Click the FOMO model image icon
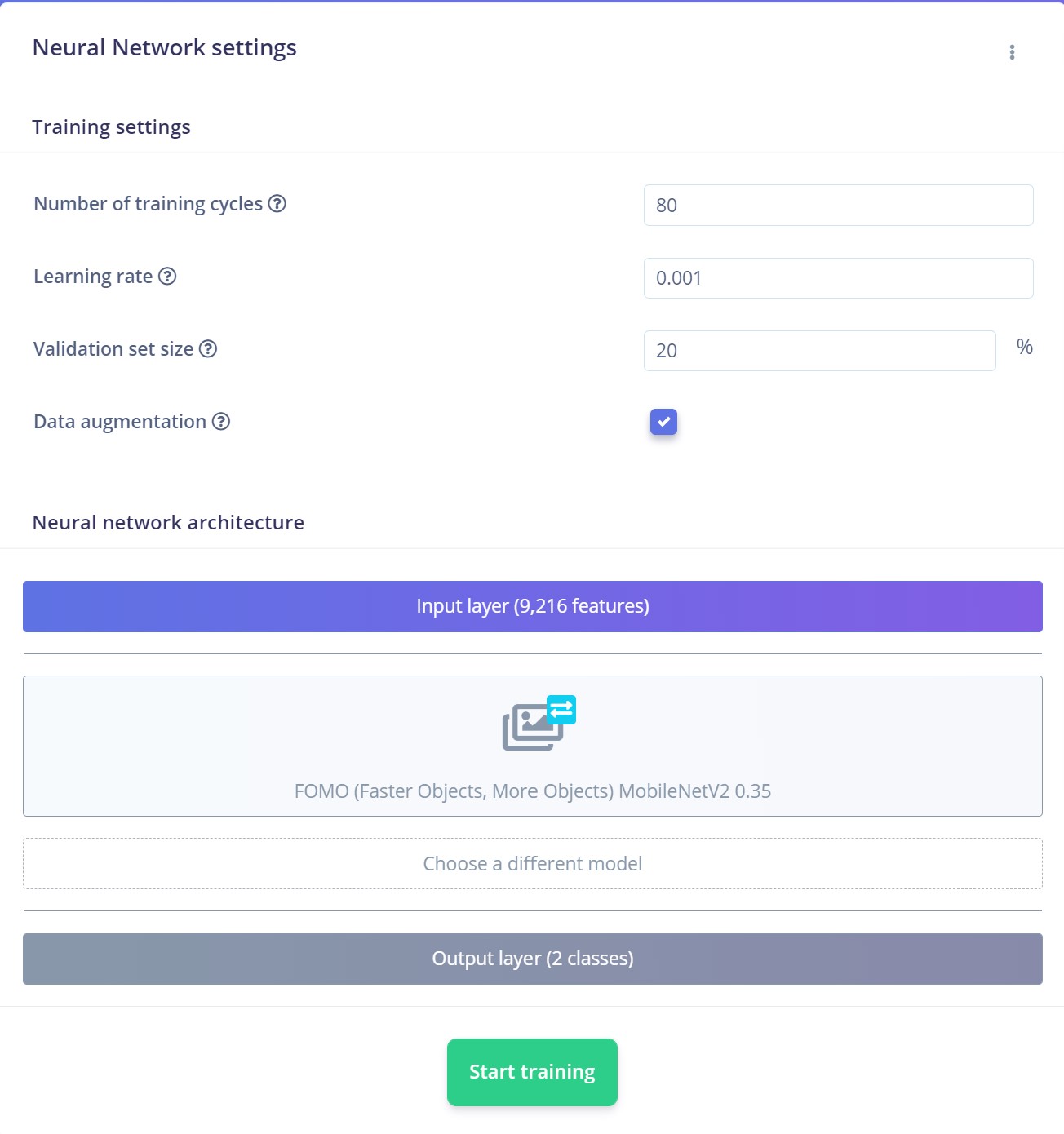The image size is (1064, 1134). [531, 728]
